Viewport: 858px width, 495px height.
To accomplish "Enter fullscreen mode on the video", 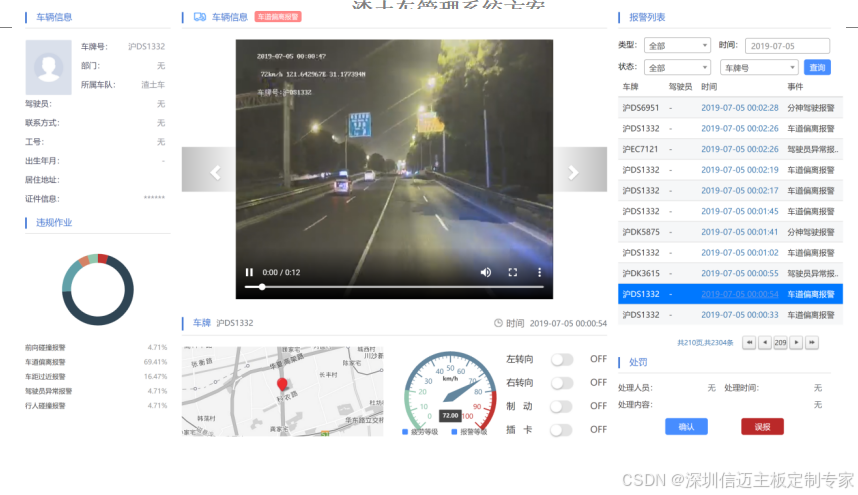I will tap(513, 272).
